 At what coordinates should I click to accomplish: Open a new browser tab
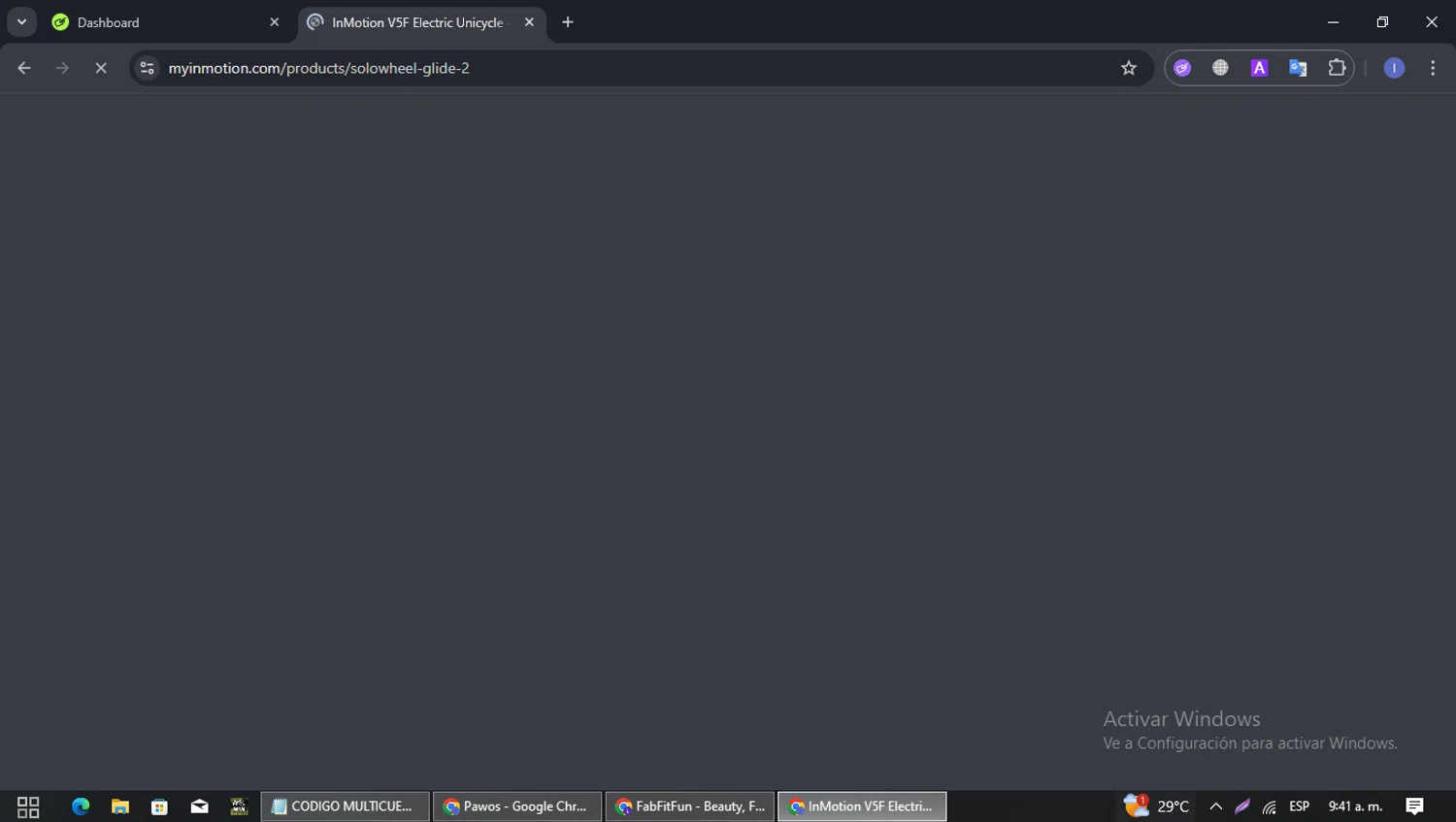tap(568, 22)
